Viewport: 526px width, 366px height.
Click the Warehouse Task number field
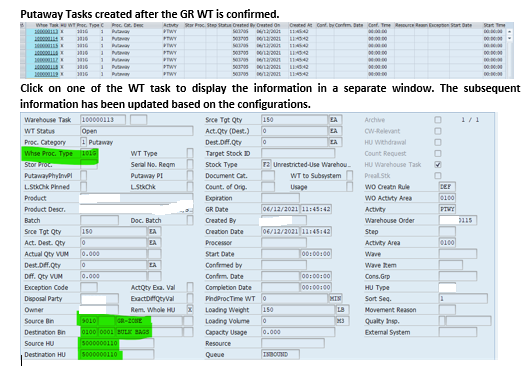tap(103, 120)
